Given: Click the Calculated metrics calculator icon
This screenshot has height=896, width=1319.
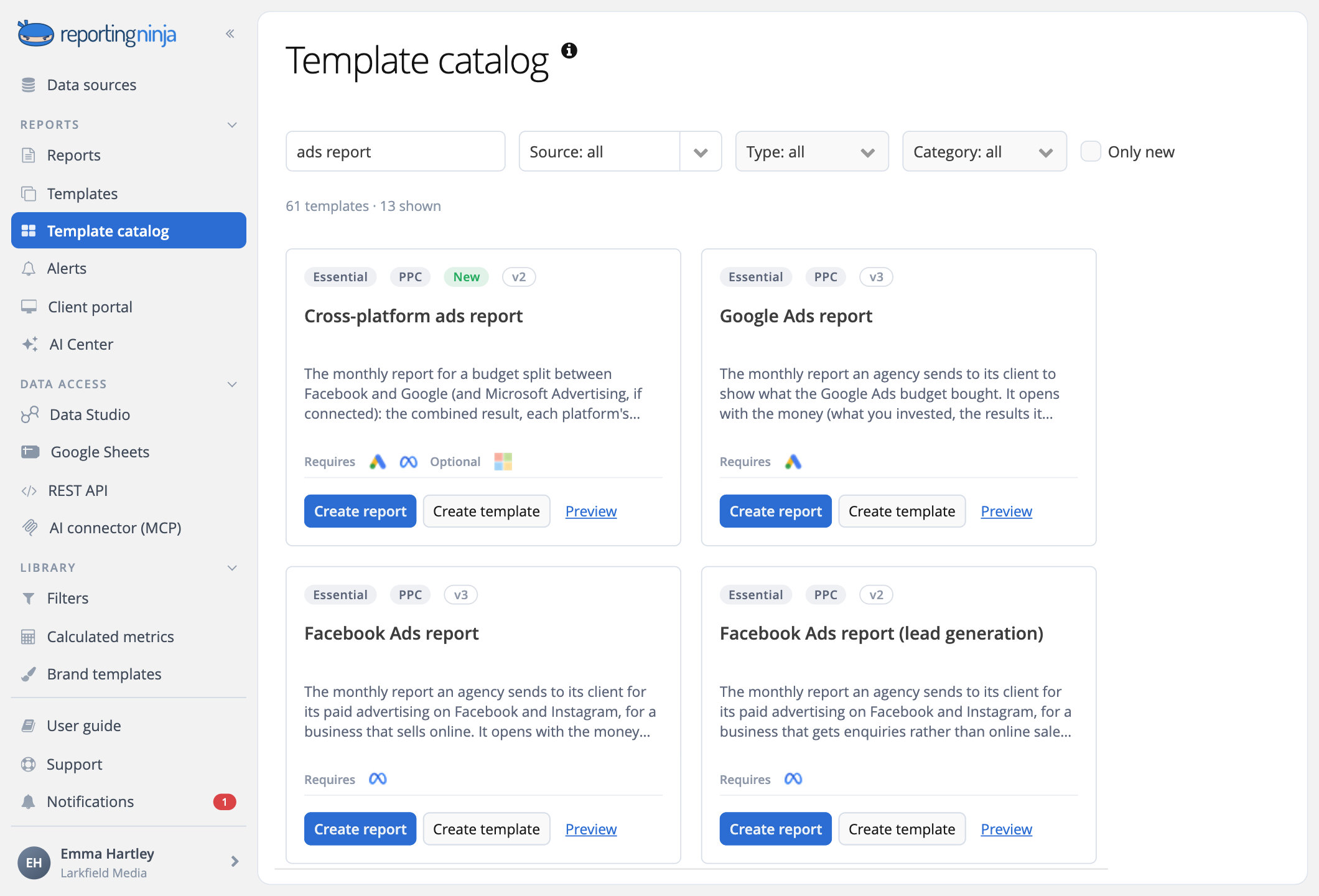Looking at the screenshot, I should pos(29,637).
